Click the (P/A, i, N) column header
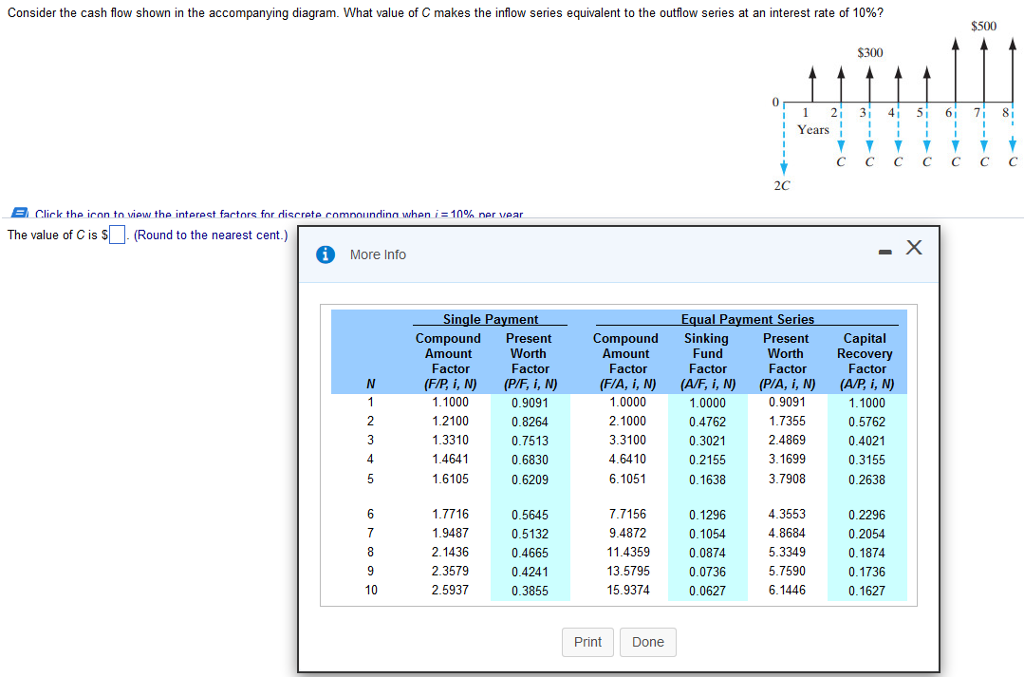The image size is (1024, 677). [787, 384]
